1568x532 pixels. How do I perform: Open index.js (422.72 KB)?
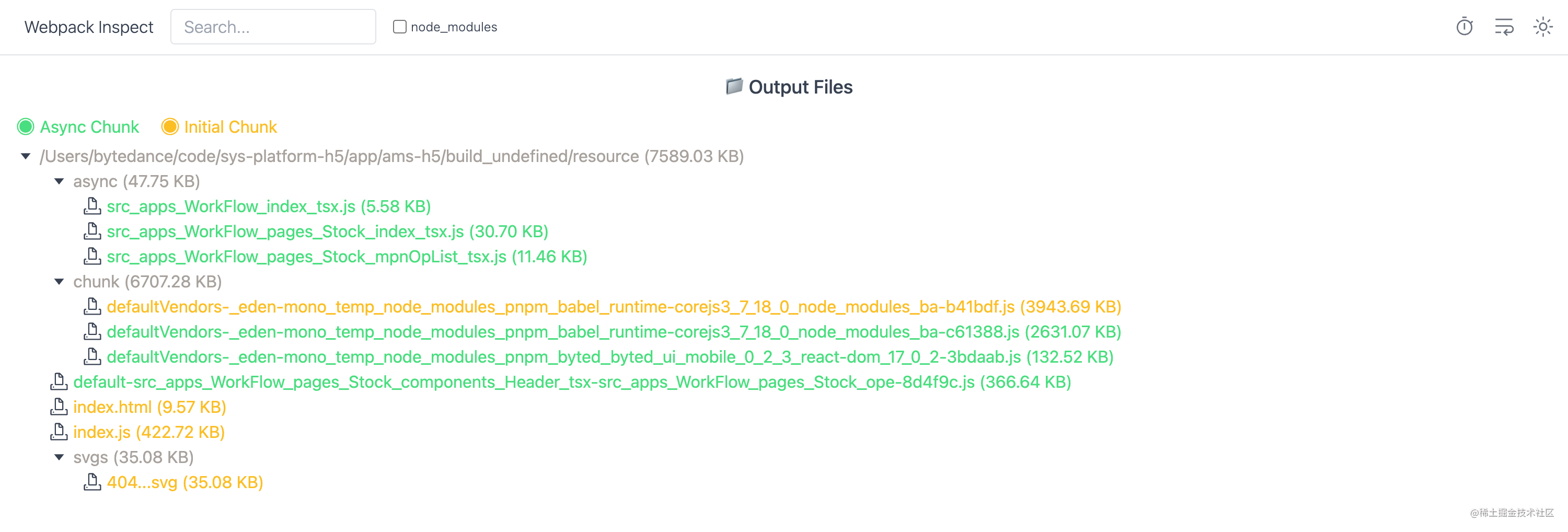tap(149, 432)
